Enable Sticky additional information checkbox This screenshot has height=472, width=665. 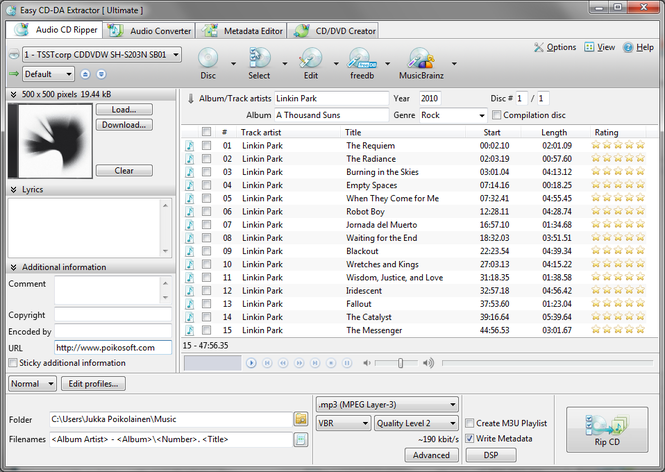[x=13, y=363]
